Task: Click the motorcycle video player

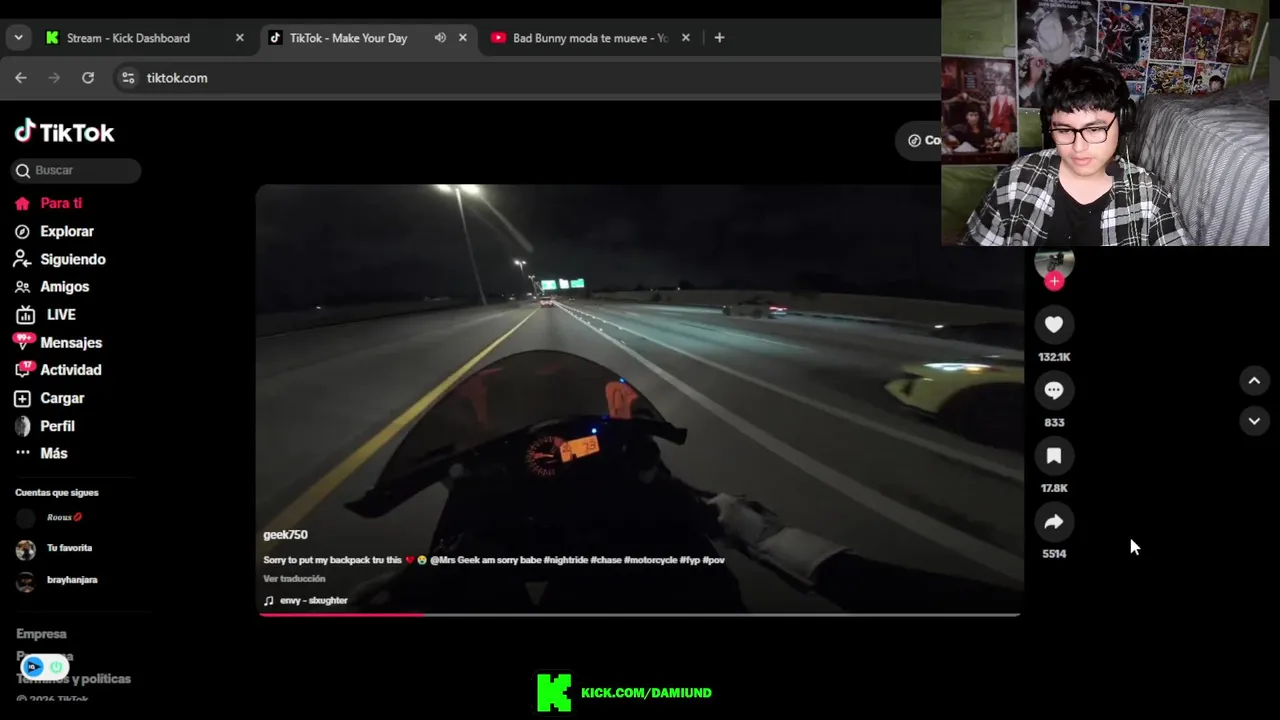Action: click(640, 398)
